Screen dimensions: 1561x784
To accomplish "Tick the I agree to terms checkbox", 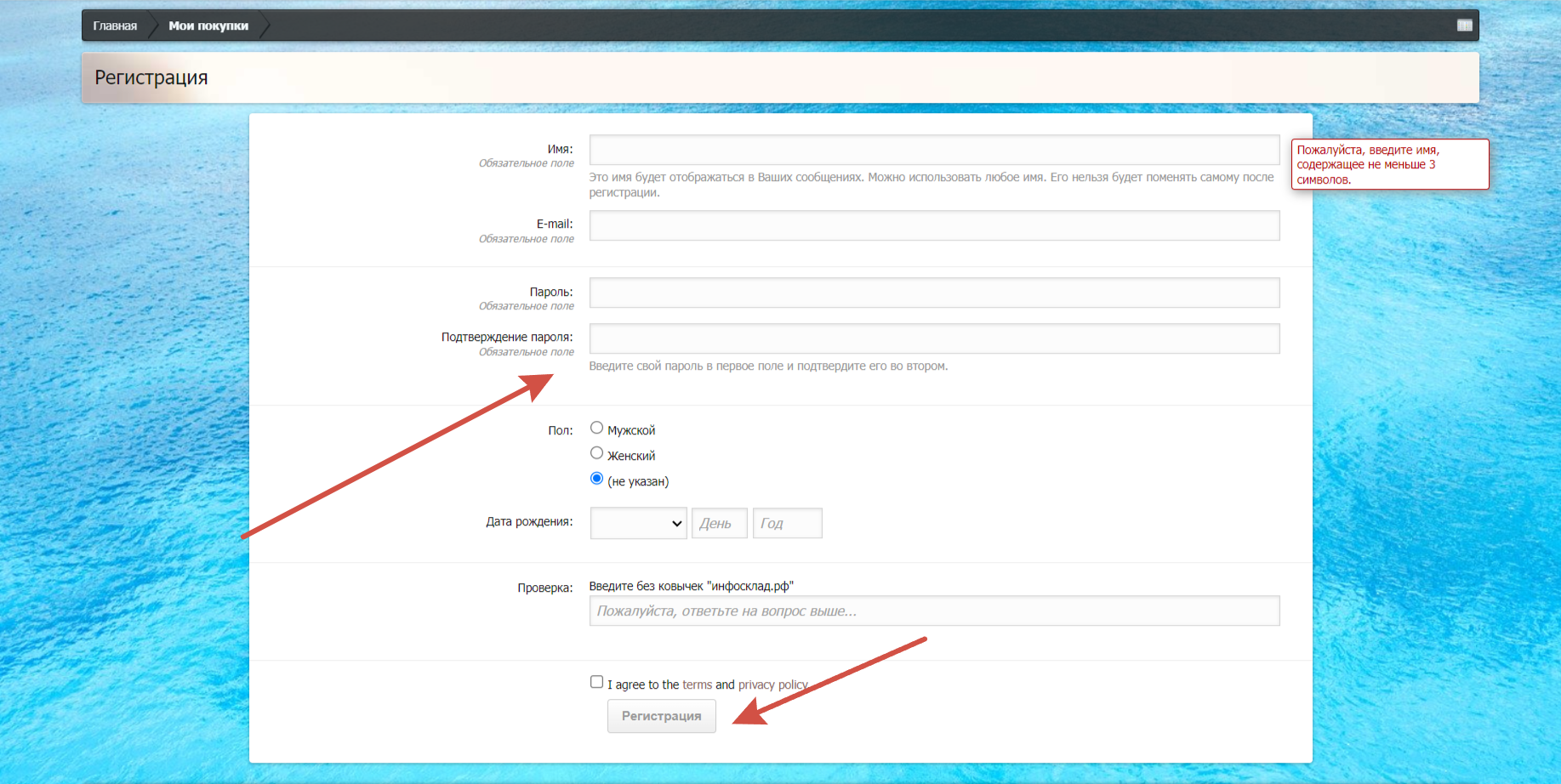I will (596, 682).
